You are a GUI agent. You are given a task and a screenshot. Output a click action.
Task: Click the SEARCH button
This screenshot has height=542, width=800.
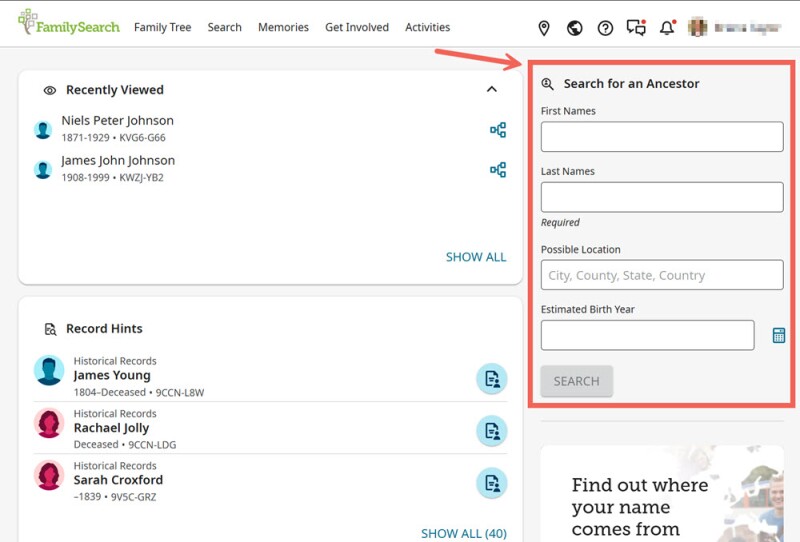coord(577,381)
